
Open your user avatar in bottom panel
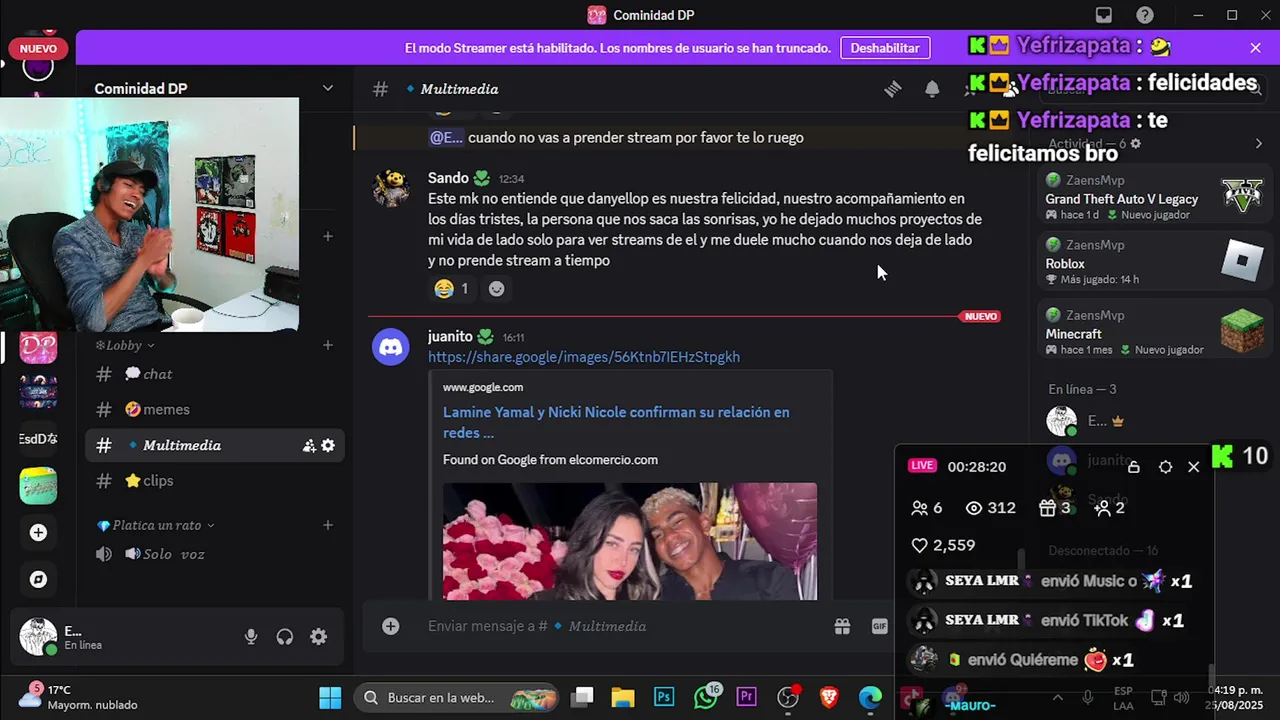pyautogui.click(x=38, y=636)
